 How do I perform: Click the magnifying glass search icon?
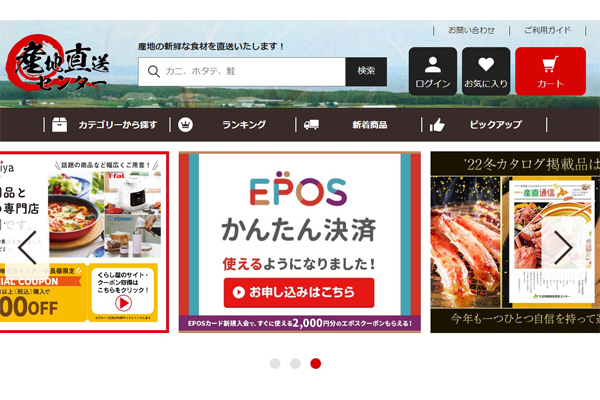click(153, 72)
